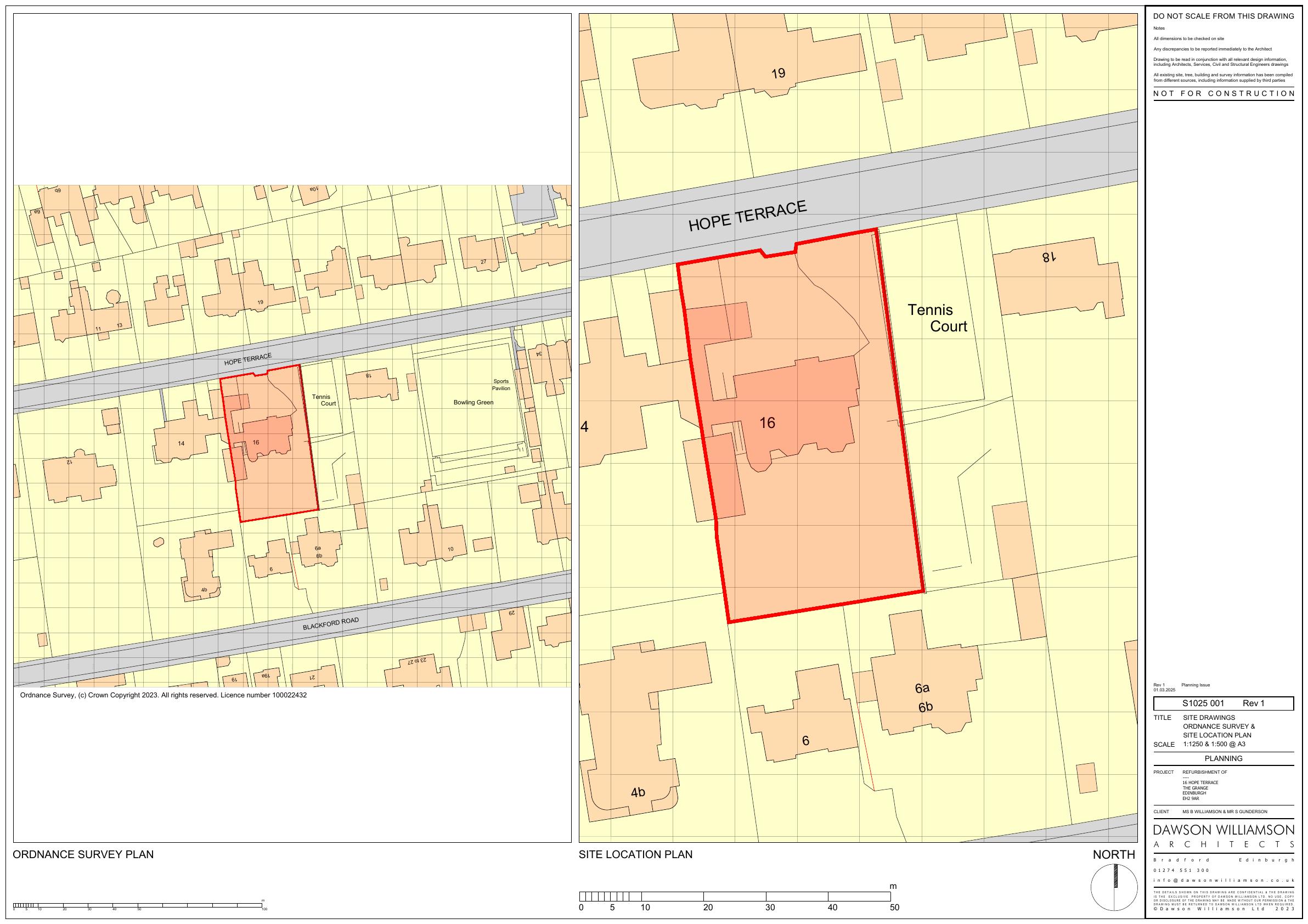The width and height of the screenshot is (1308, 924).
Task: Click building 19 on the site location plan
Action: point(778,74)
